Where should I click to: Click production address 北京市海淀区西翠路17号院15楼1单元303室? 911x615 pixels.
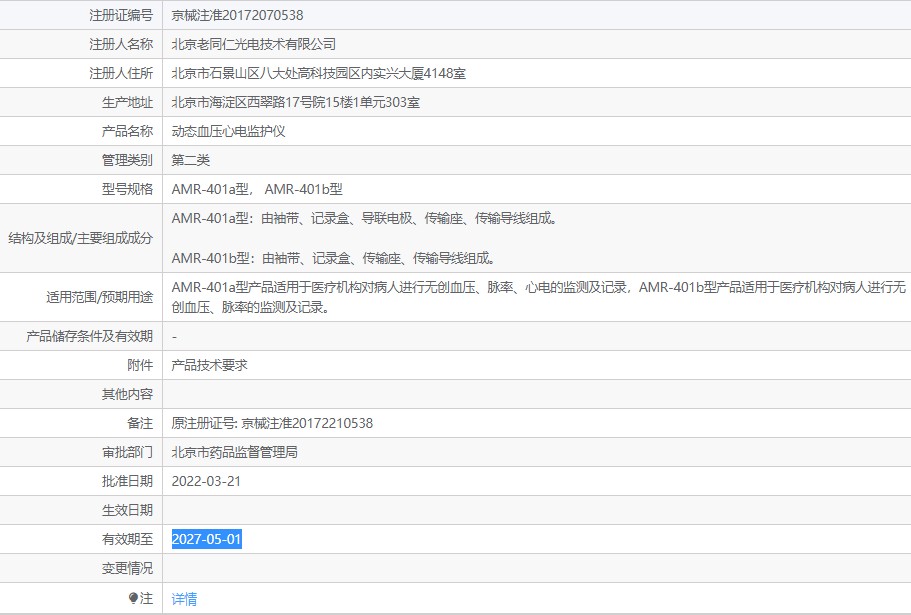pos(295,102)
